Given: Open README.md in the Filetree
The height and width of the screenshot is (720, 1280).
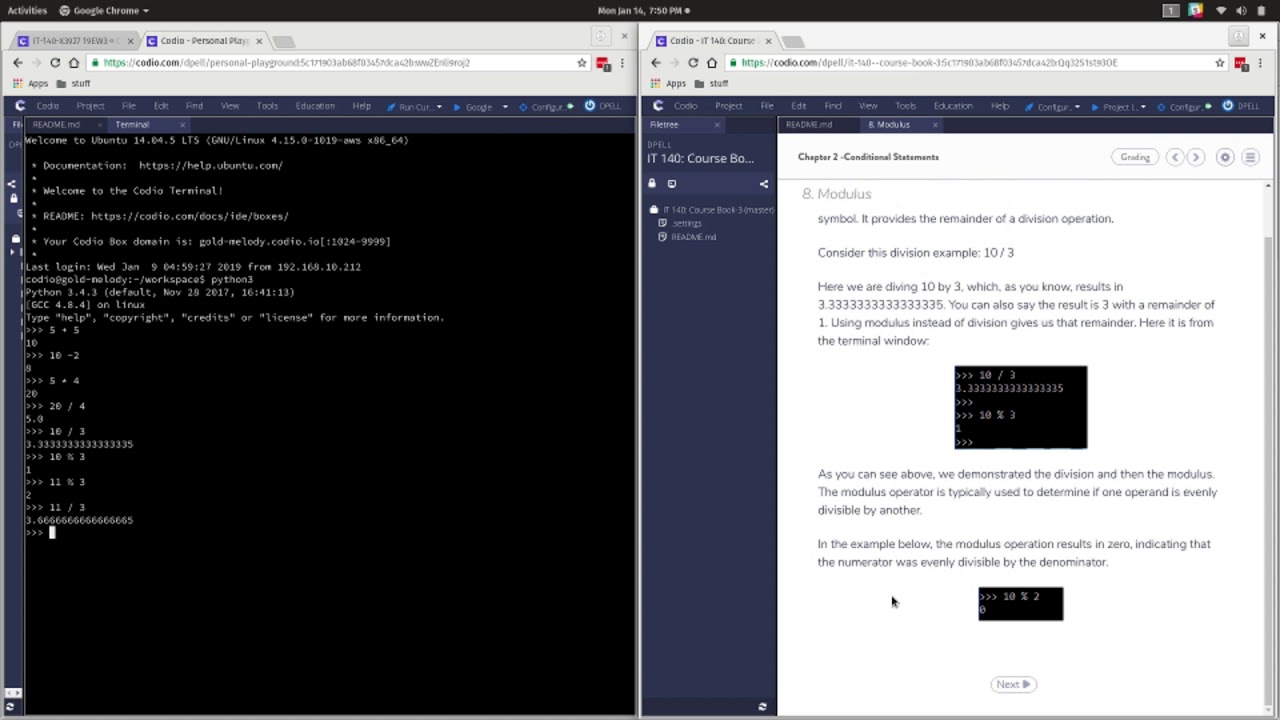Looking at the screenshot, I should pos(687,237).
